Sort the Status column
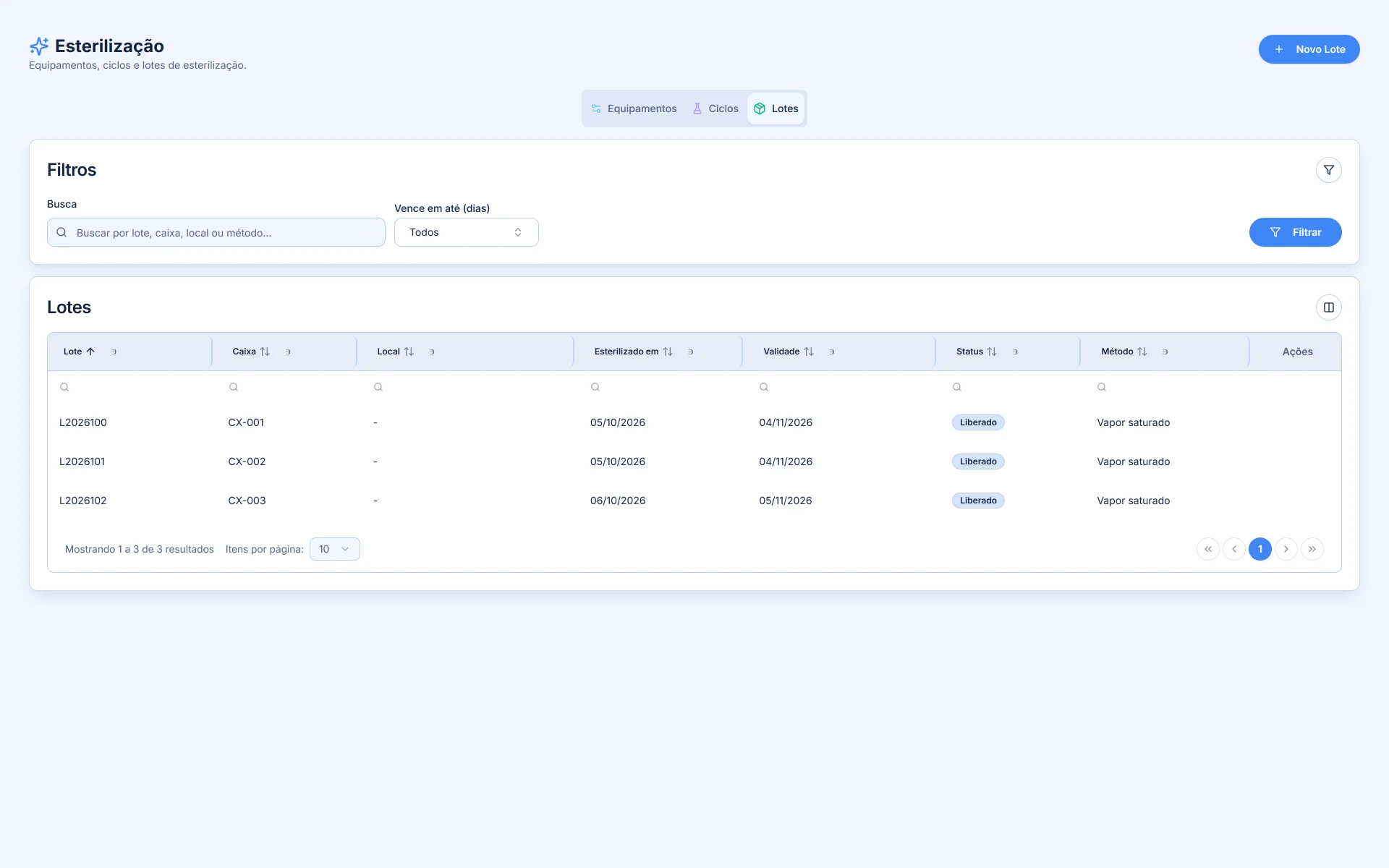This screenshot has width=1389, height=868. point(992,352)
